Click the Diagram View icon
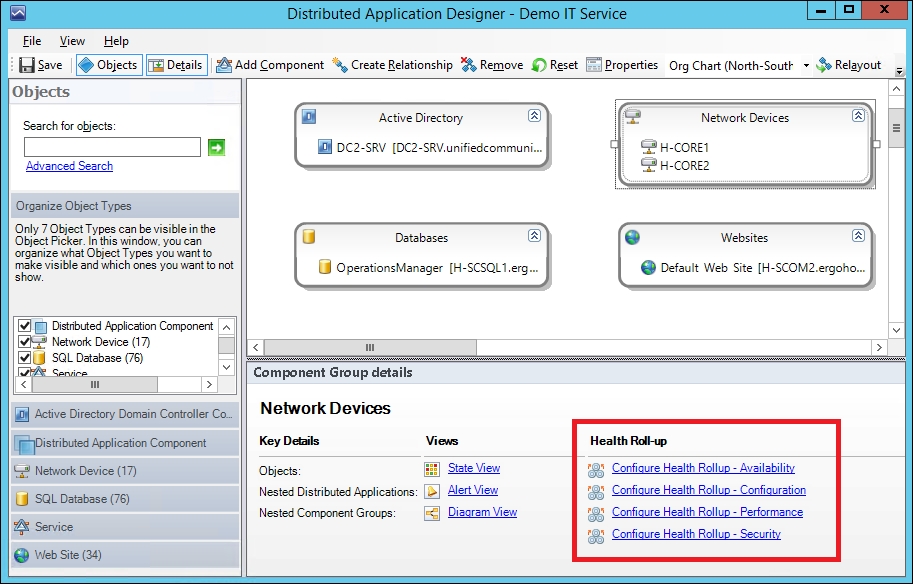913x584 pixels. (432, 514)
